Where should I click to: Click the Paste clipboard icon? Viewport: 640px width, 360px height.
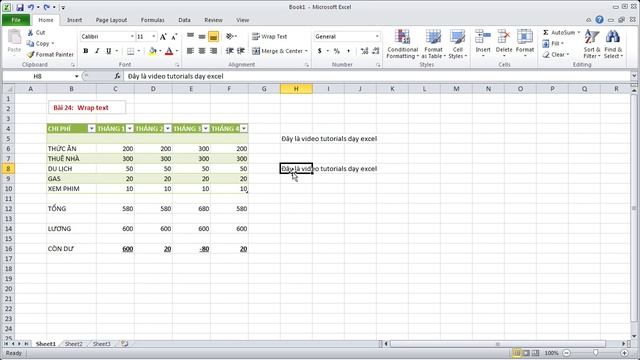coord(14,38)
